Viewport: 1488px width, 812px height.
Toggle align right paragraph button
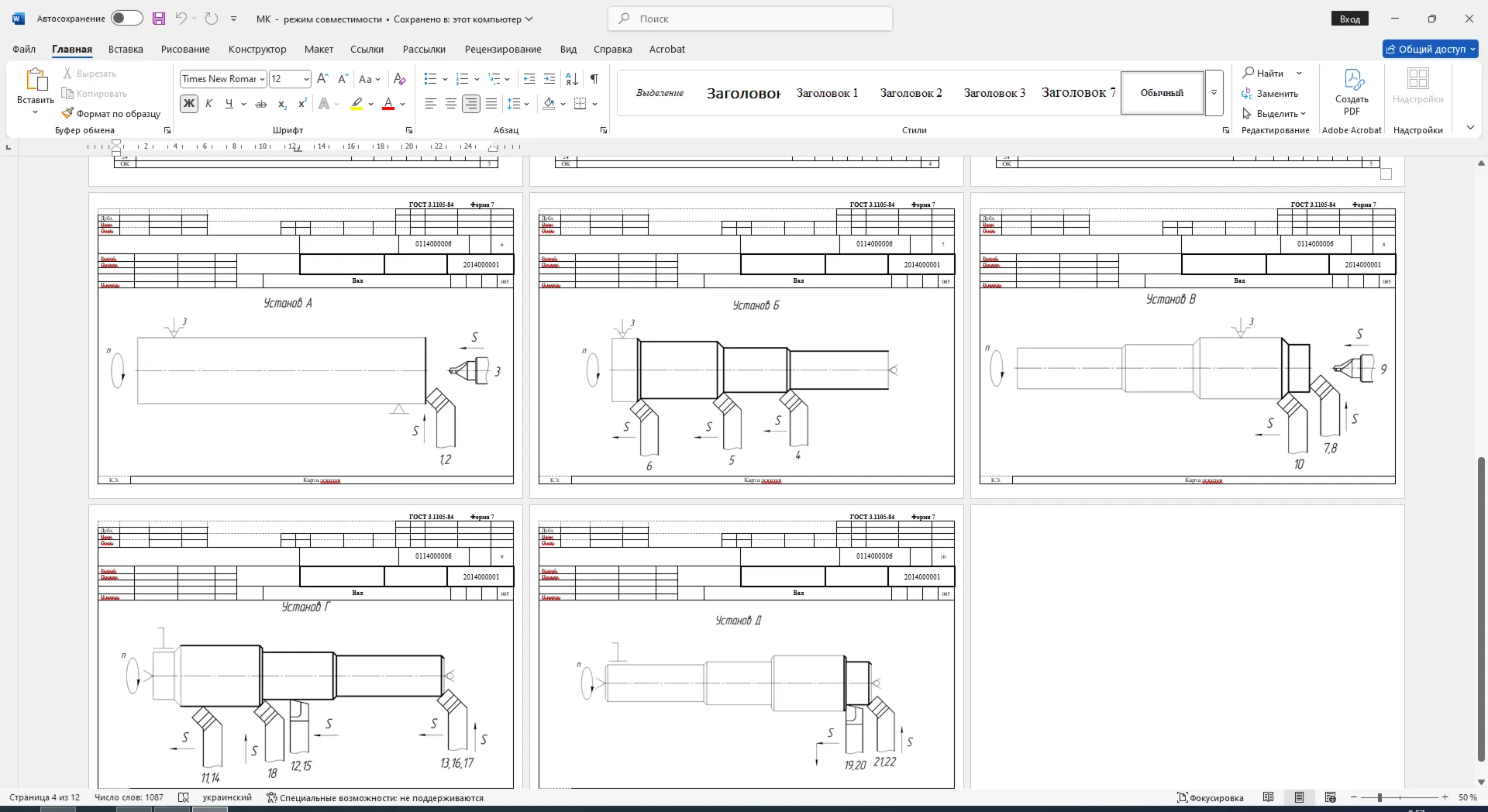tap(470, 104)
